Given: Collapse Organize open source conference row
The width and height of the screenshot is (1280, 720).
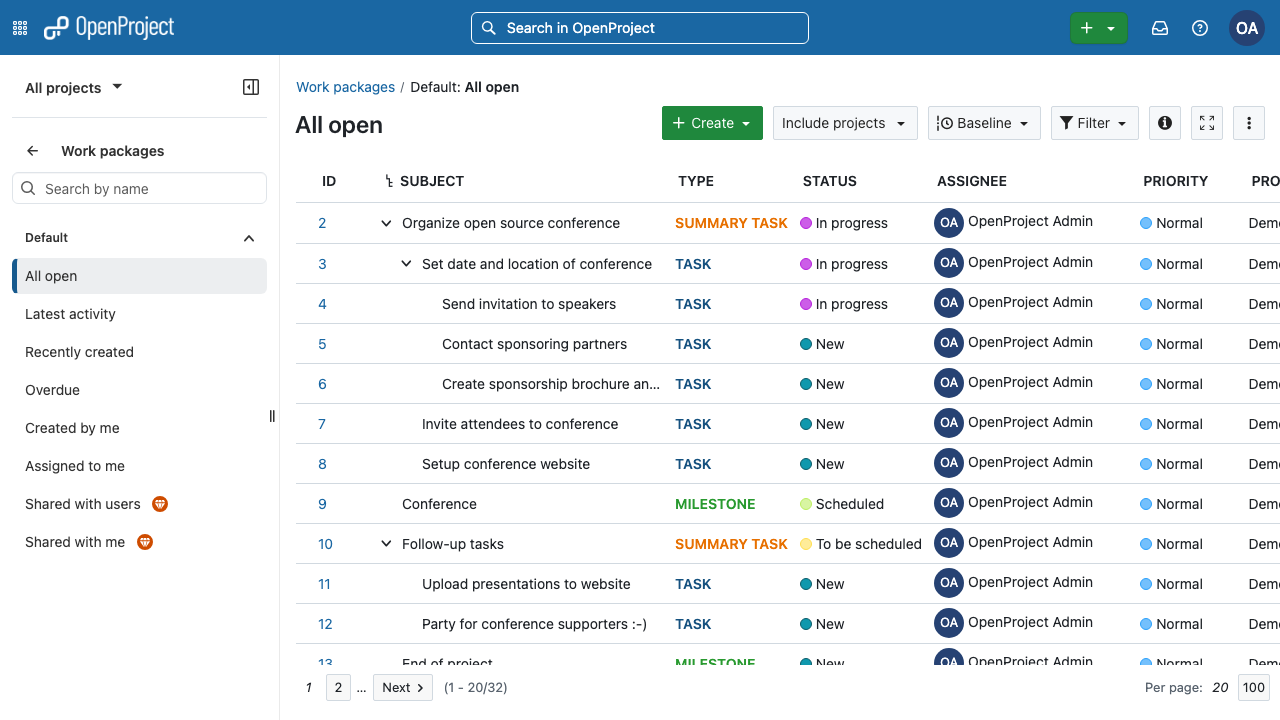Looking at the screenshot, I should 386,223.
